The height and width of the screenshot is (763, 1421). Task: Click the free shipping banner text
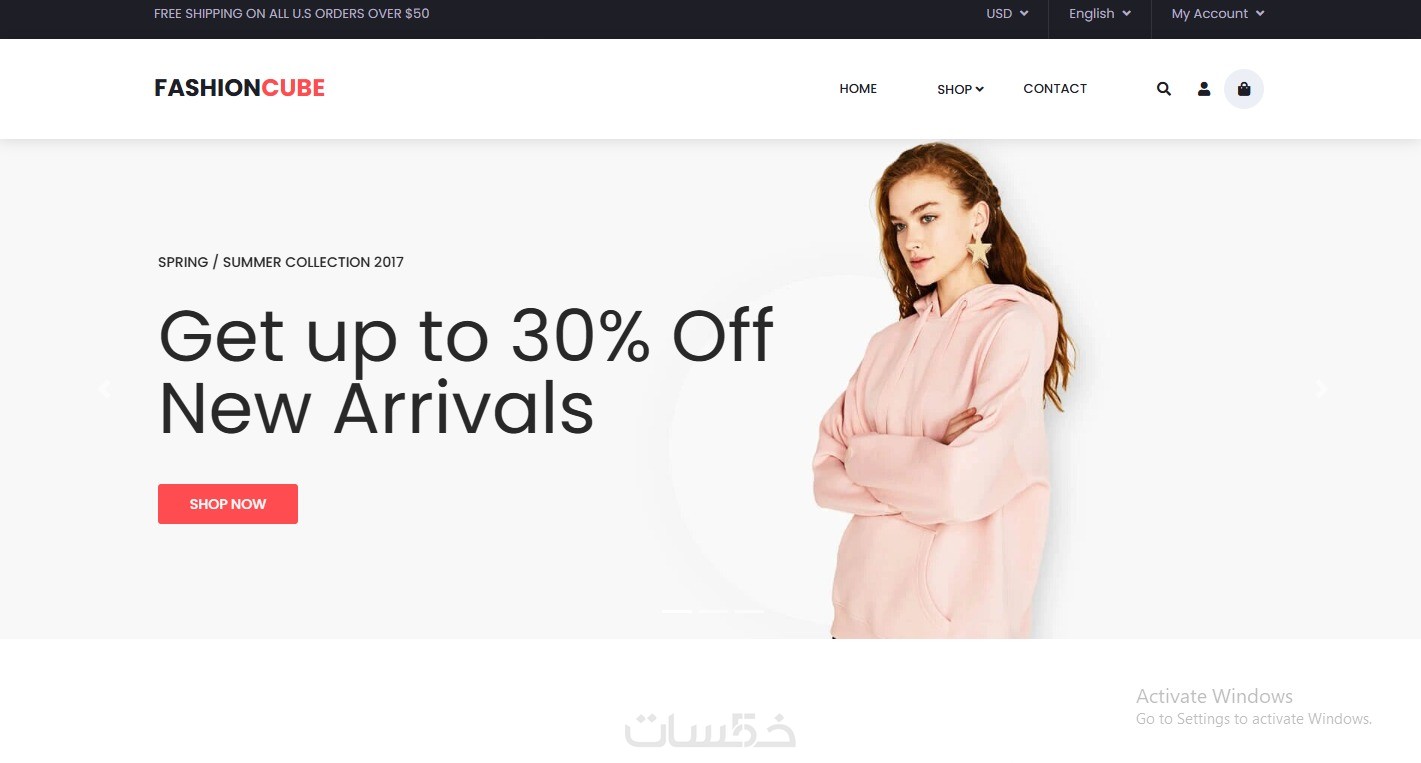pos(292,14)
